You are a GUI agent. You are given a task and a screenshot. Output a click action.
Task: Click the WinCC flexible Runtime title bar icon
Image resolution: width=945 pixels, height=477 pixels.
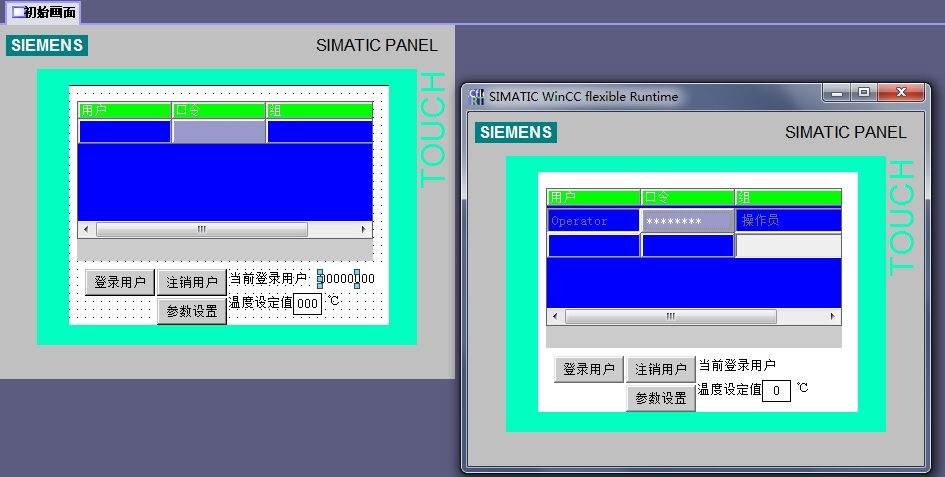(x=476, y=96)
